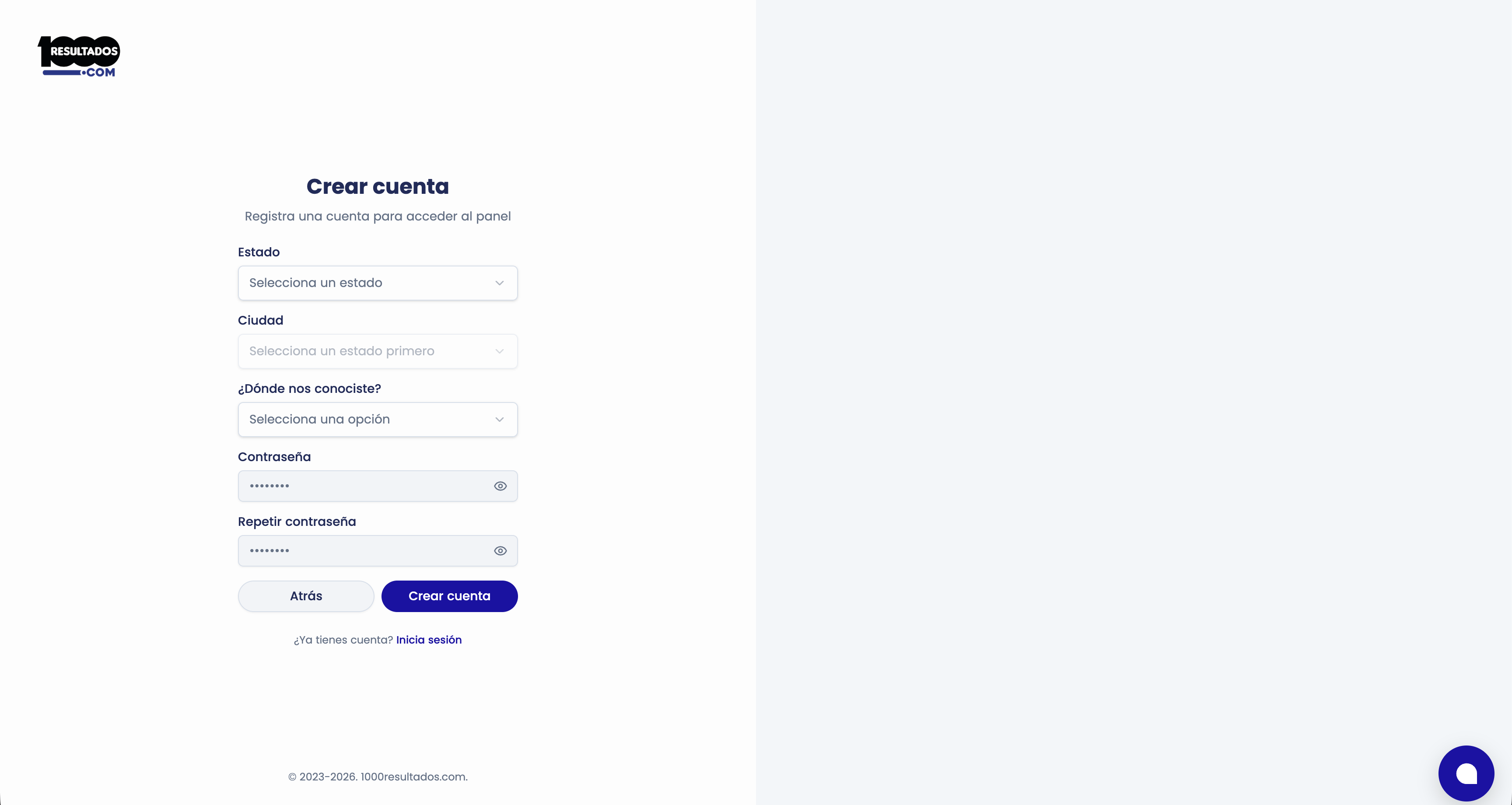Click the chevron arrow in the Estado field
This screenshot has height=805, width=1512.
click(500, 283)
